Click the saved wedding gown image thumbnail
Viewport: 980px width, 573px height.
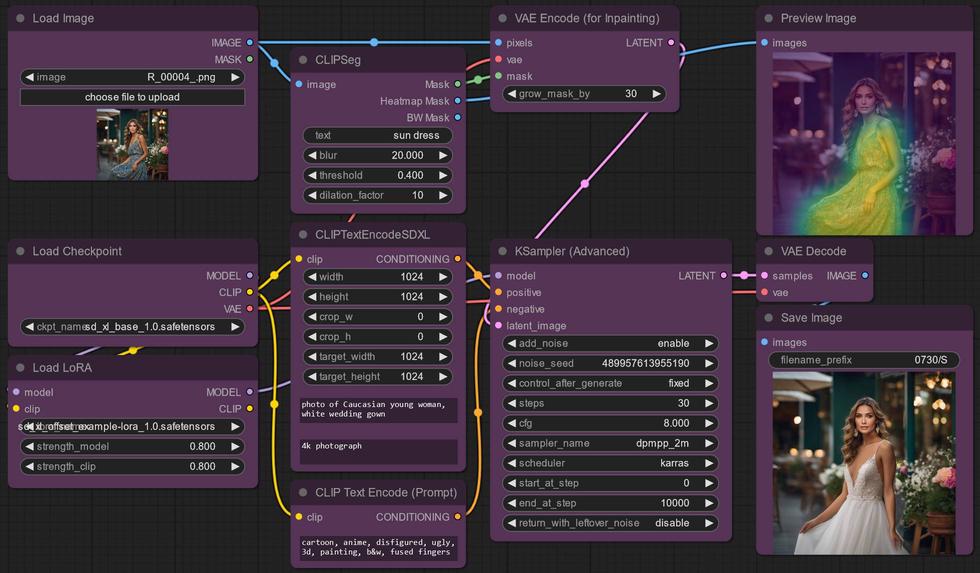pyautogui.click(x=864, y=463)
